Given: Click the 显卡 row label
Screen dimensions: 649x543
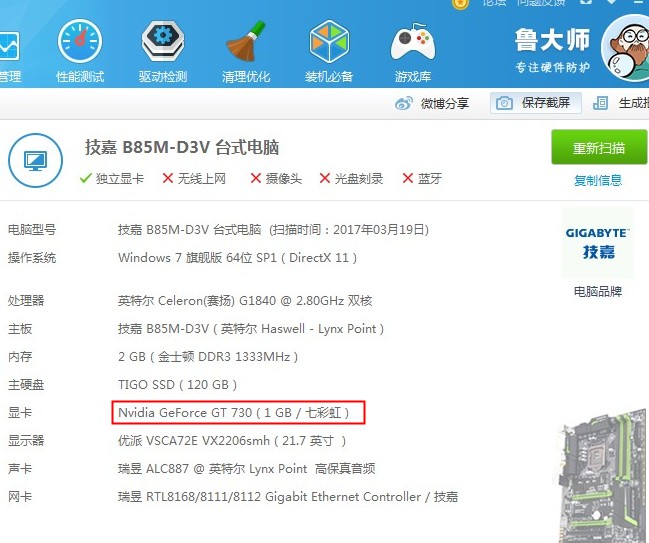Looking at the screenshot, I should pos(20,413).
